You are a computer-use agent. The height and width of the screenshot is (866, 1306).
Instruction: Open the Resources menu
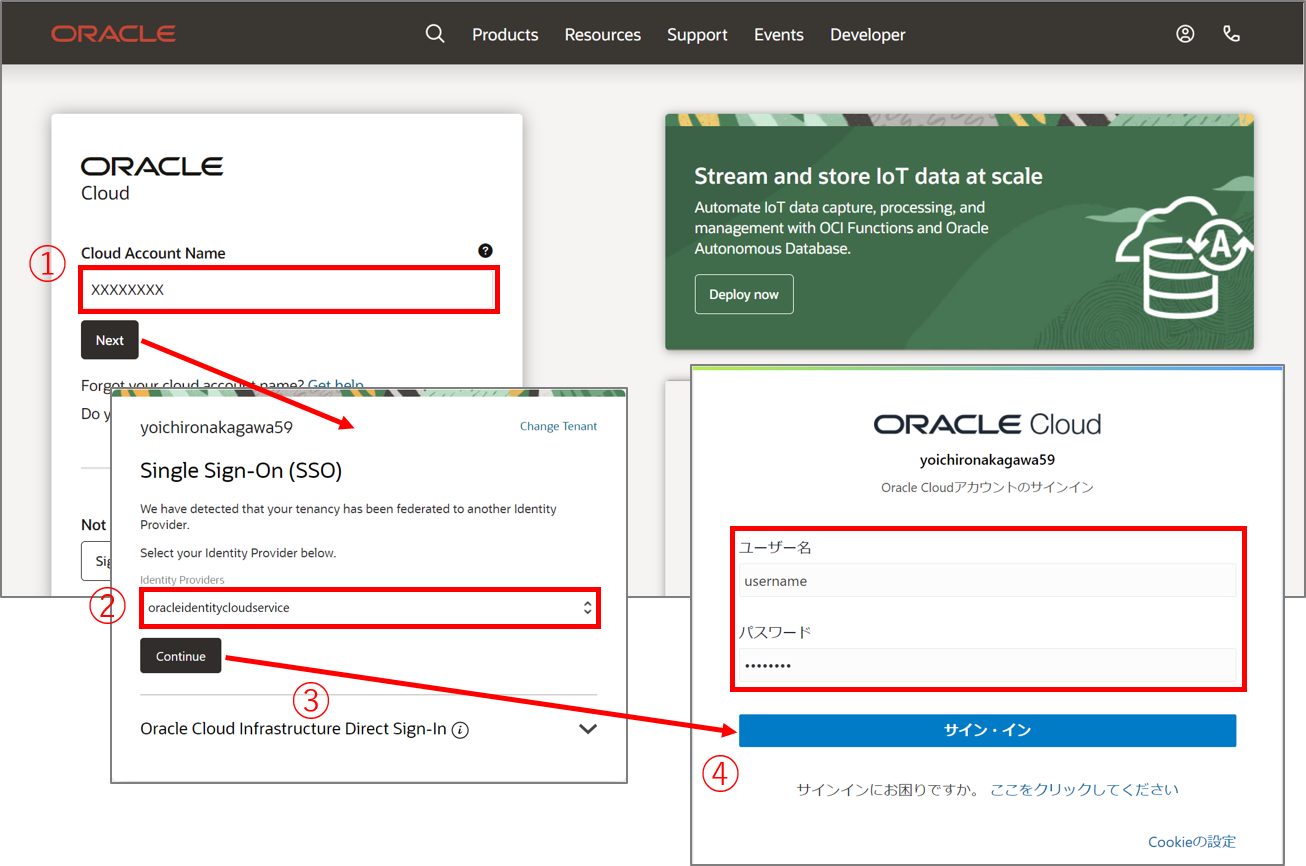(603, 34)
